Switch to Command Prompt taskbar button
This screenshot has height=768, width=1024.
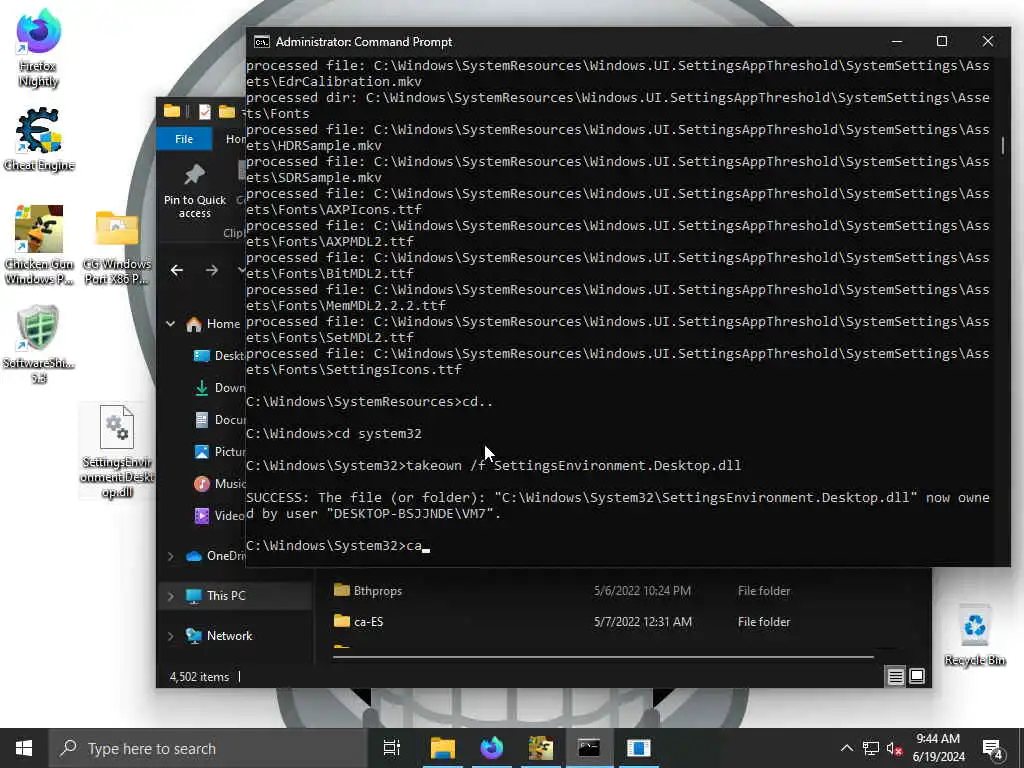[589, 748]
